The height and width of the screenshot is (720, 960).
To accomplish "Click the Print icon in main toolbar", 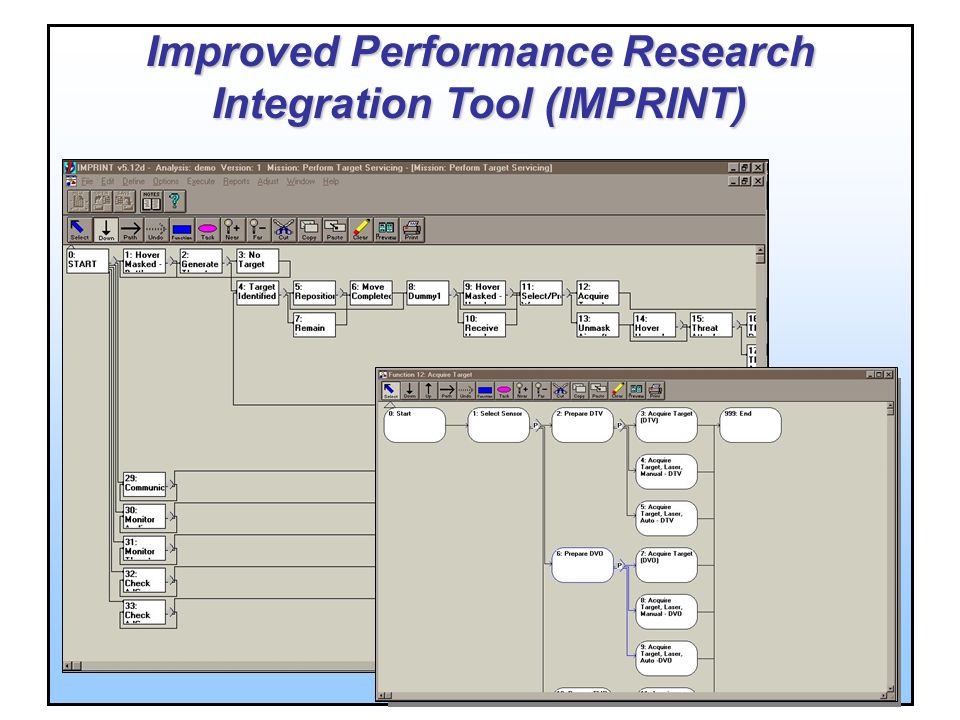I will coord(411,230).
